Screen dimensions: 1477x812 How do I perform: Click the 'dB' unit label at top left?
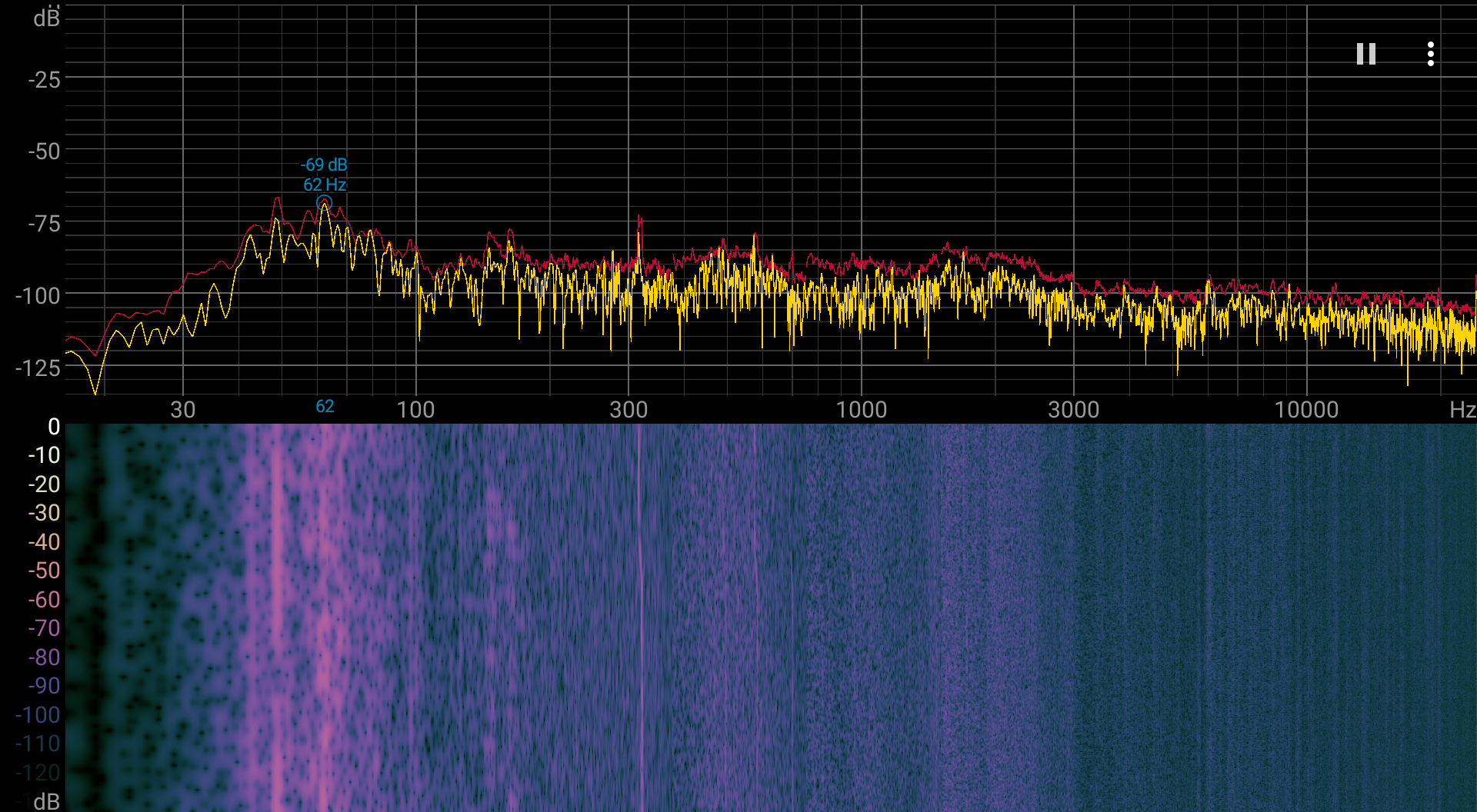[46, 17]
